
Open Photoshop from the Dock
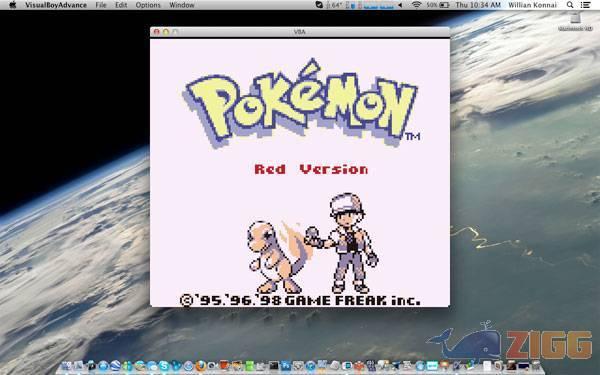click(x=286, y=366)
